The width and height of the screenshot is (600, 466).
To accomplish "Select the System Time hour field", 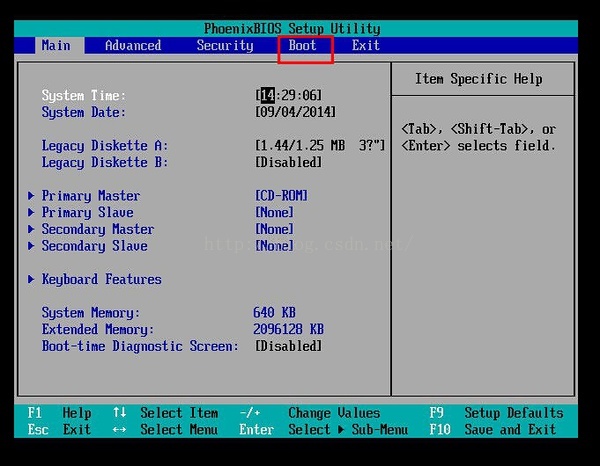I will [x=267, y=95].
